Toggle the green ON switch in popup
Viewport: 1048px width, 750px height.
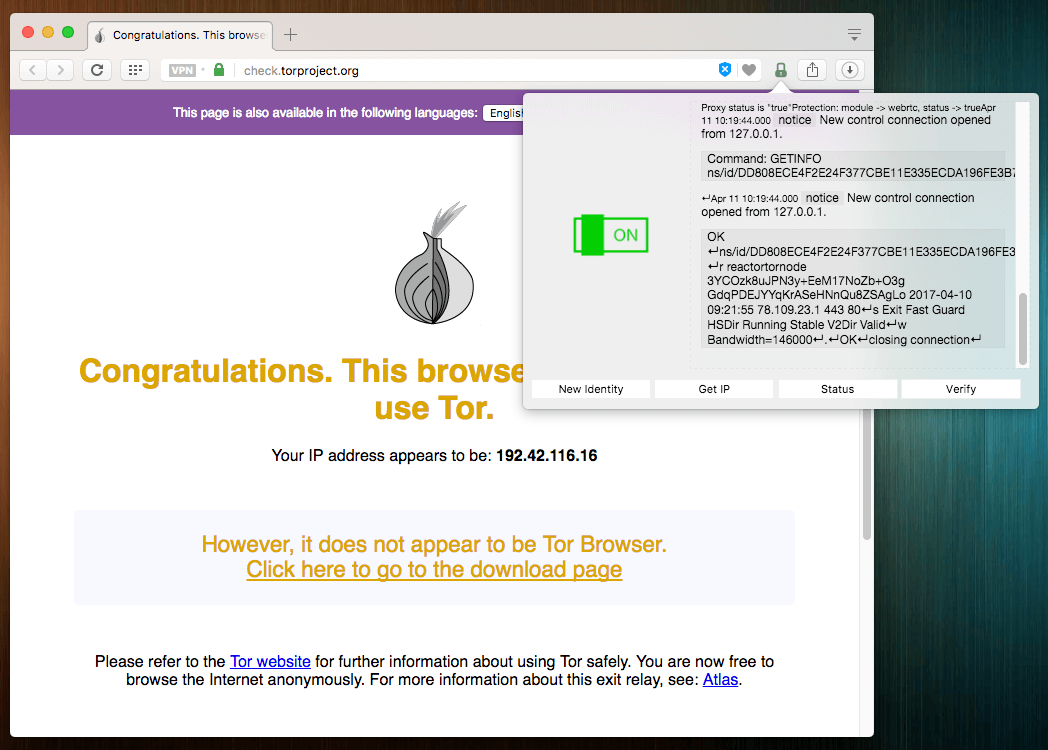click(610, 235)
